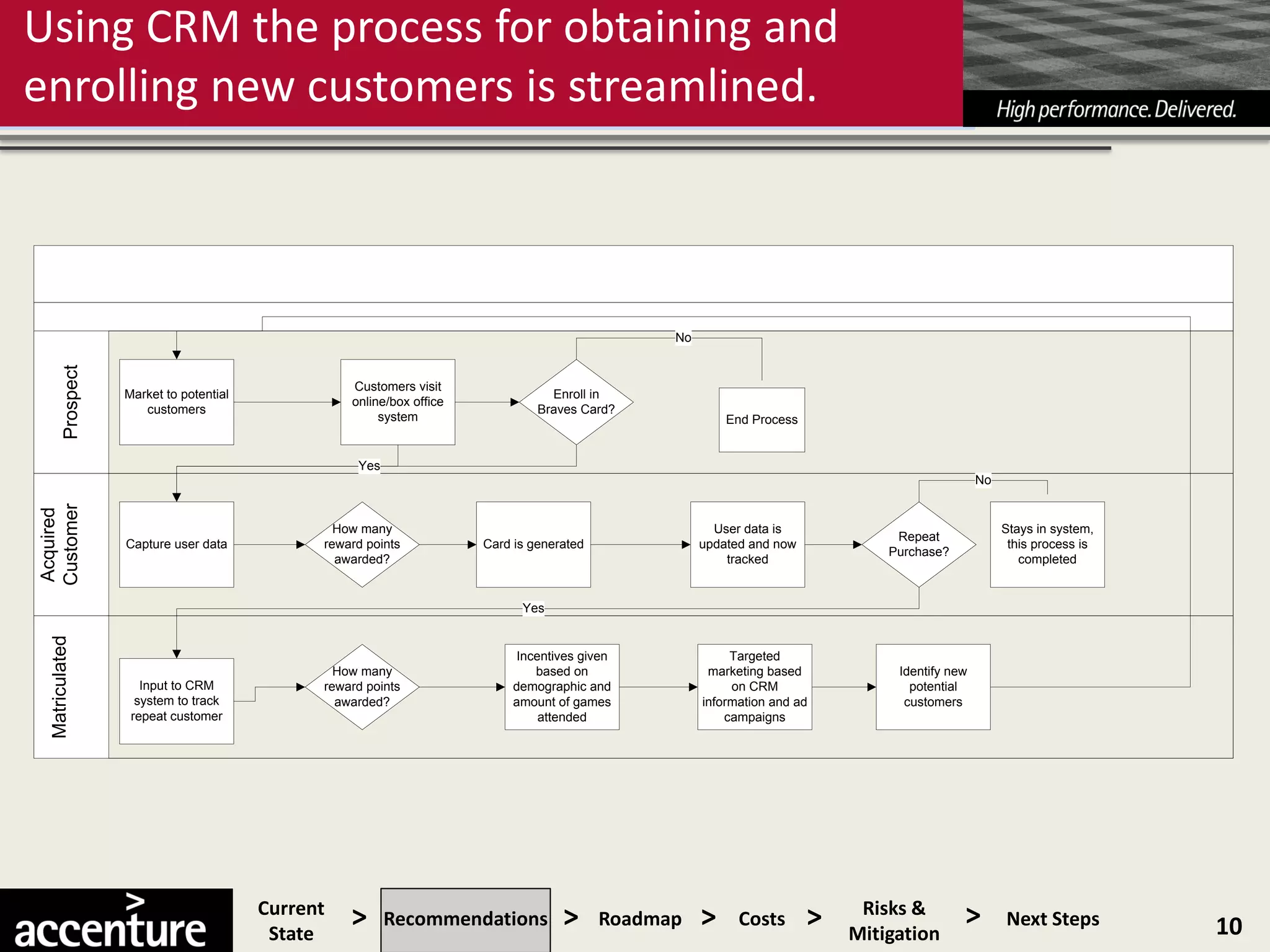Click the No label above Enroll decision

(x=683, y=338)
